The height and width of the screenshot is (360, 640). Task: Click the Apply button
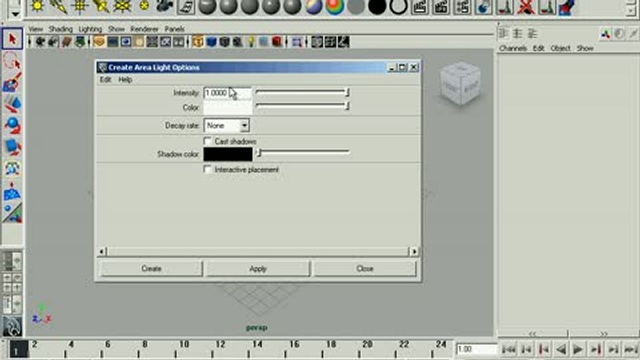tap(258, 269)
